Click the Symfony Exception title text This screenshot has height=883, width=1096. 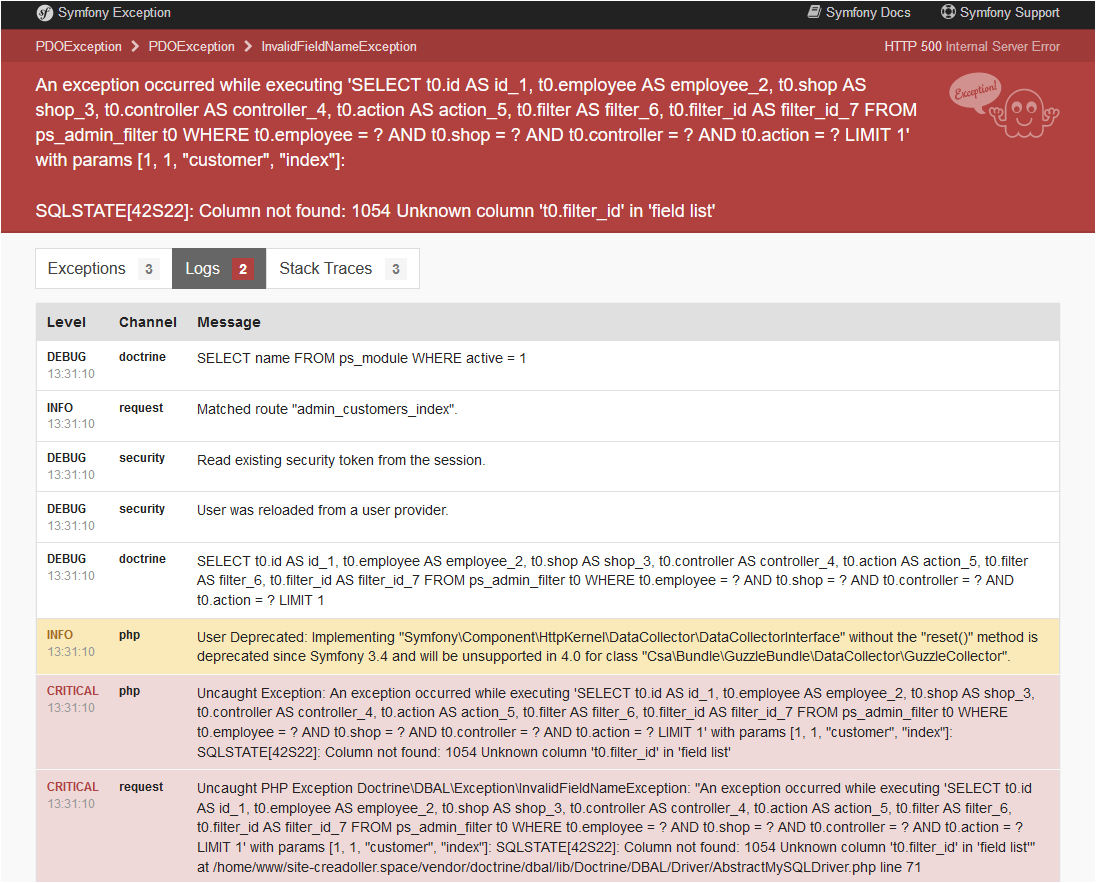114,13
